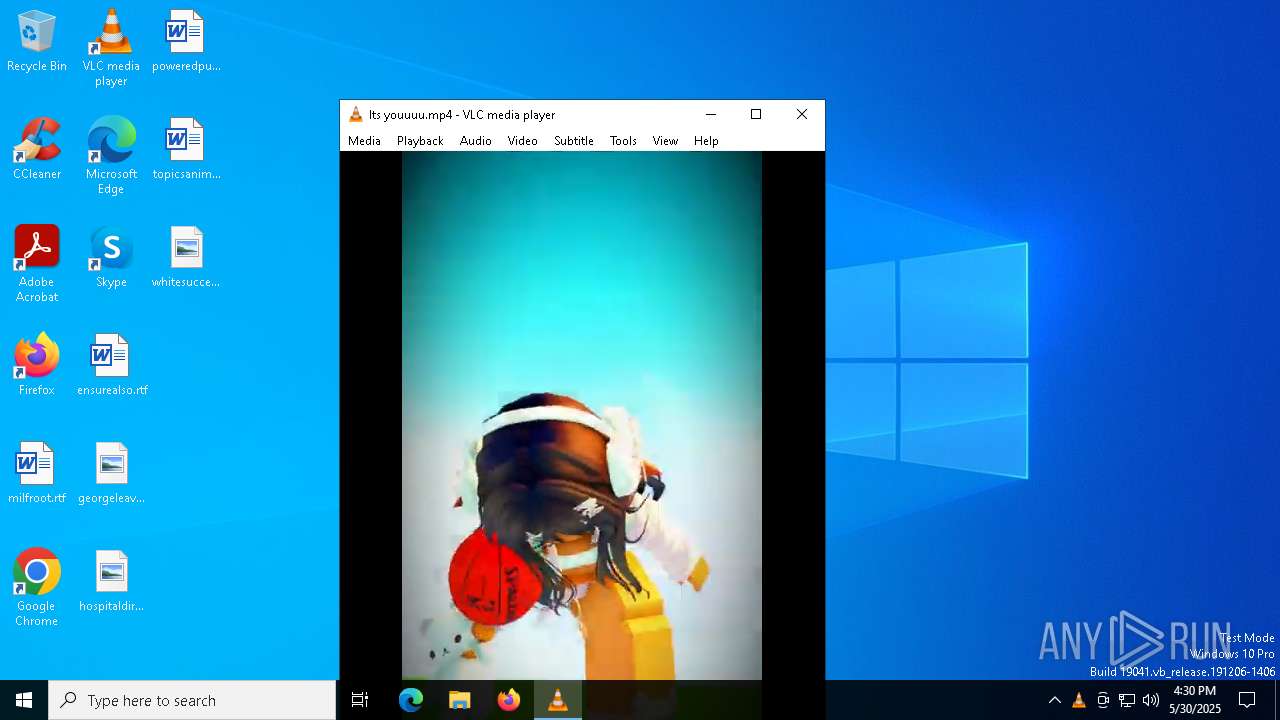Open Firefox from the taskbar
1280x720 pixels.
(509, 700)
